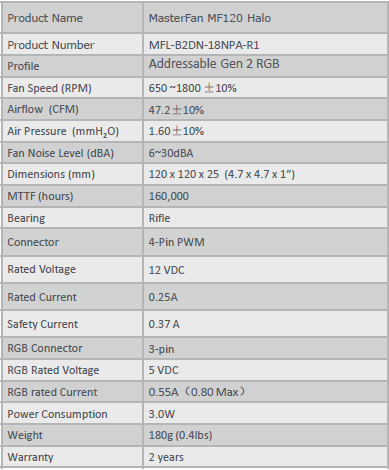
Task: Select the MasterFan MF120 Halo text
Action: pos(210,18)
